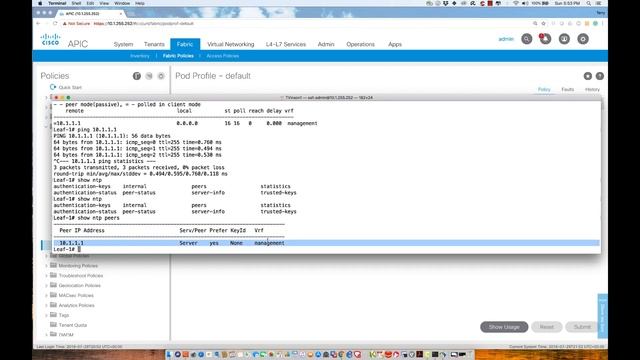
Task: Click the highlighted 10.1.1.1 Server peer row
Action: click(x=327, y=243)
